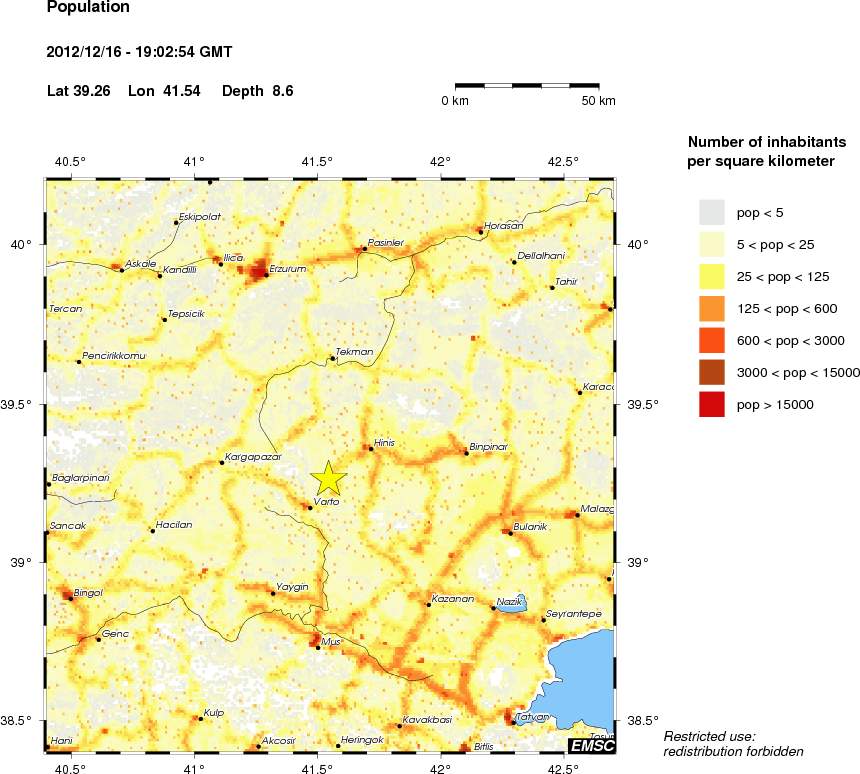The width and height of the screenshot is (860, 774).
Task: Select the Kargapazar town marker
Action: click(222, 462)
